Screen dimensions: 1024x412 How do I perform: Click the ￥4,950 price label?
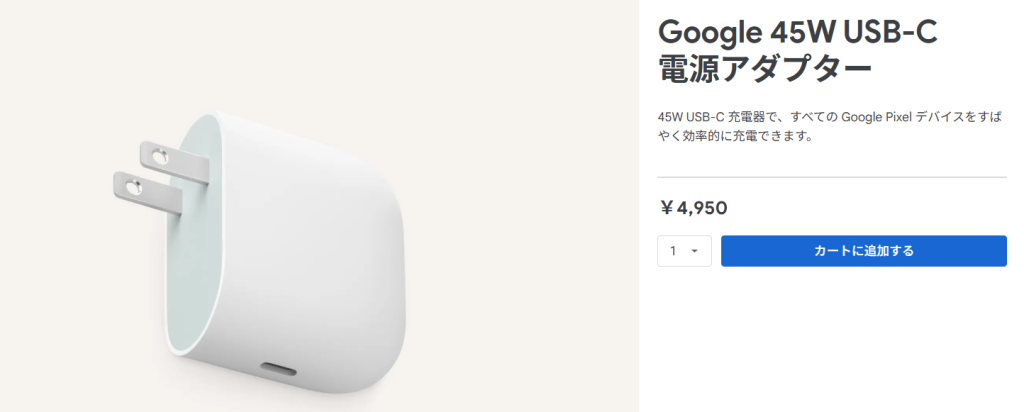(694, 208)
